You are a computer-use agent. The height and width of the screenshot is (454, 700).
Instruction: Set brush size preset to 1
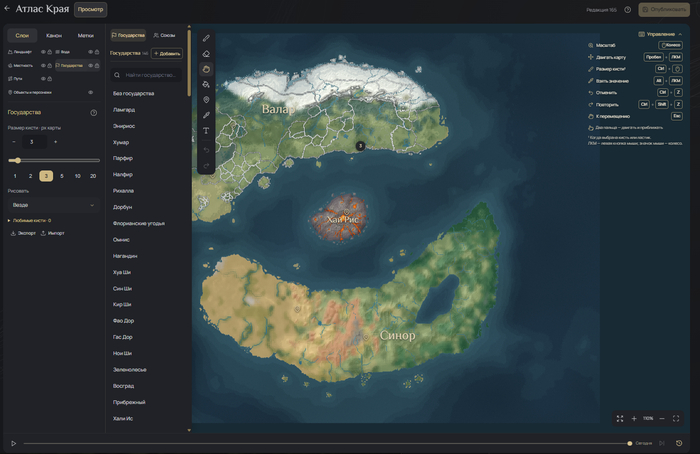(x=15, y=176)
